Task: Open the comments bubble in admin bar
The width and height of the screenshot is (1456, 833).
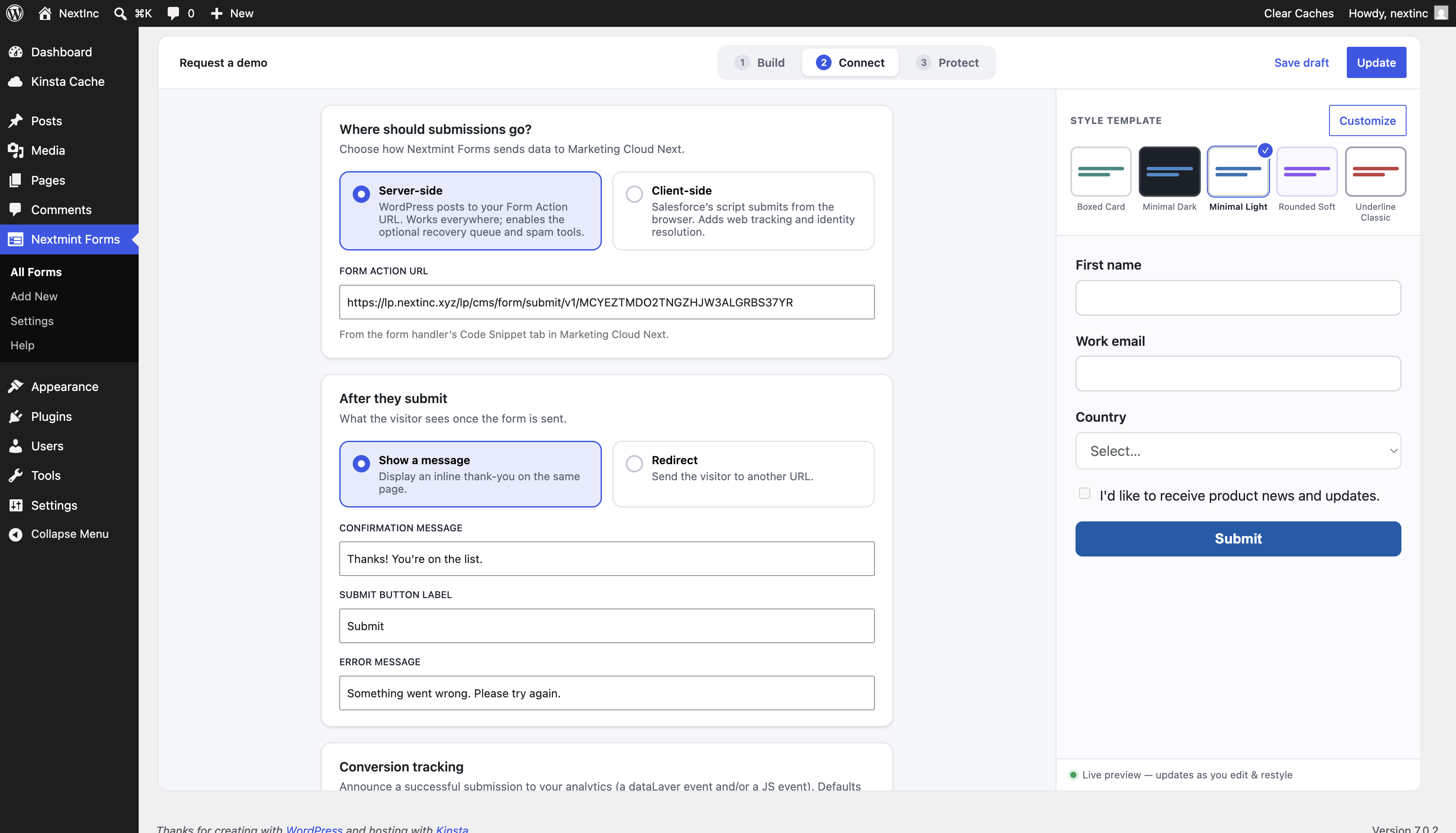Action: tap(173, 13)
